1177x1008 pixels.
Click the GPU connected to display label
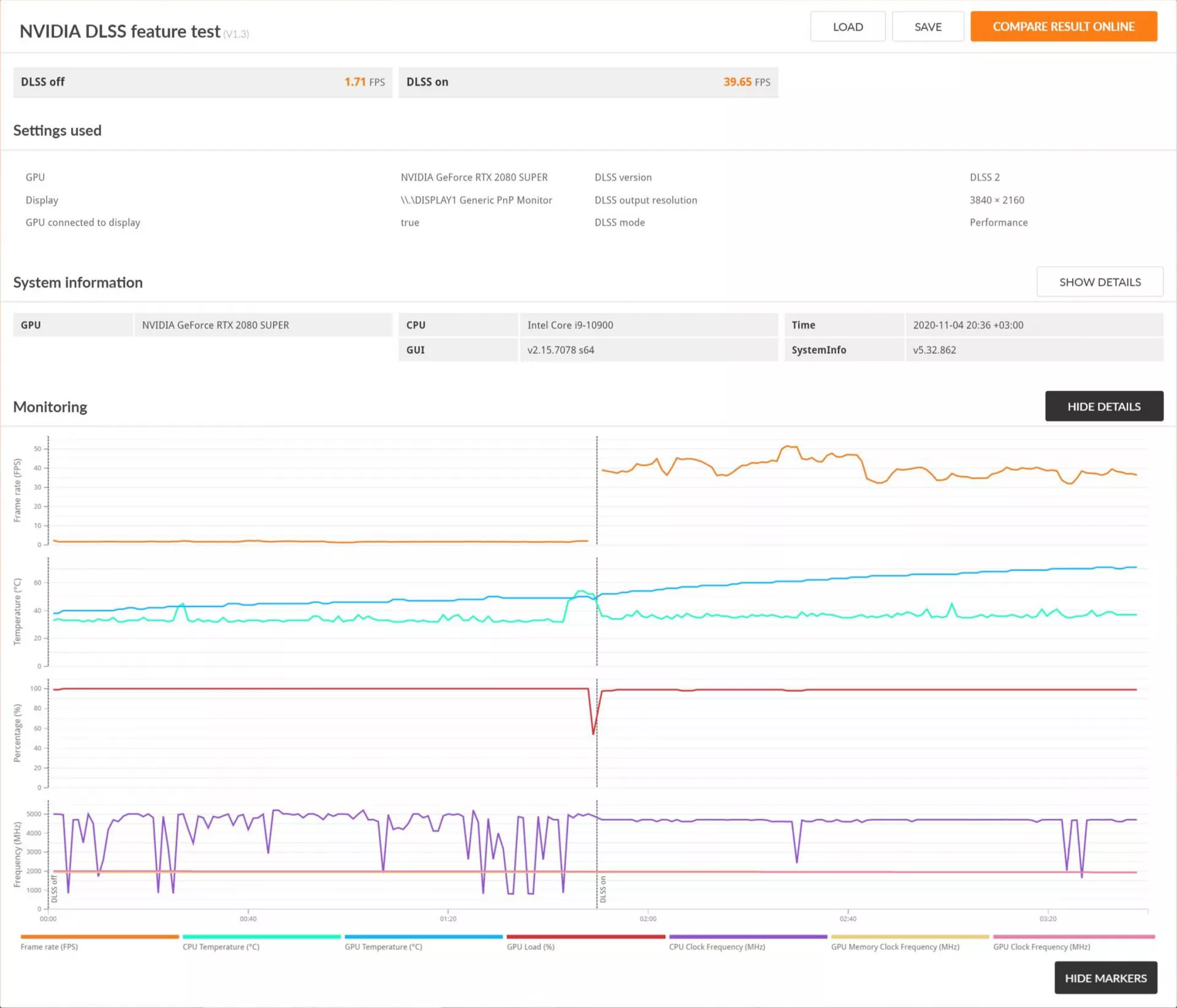click(x=83, y=223)
